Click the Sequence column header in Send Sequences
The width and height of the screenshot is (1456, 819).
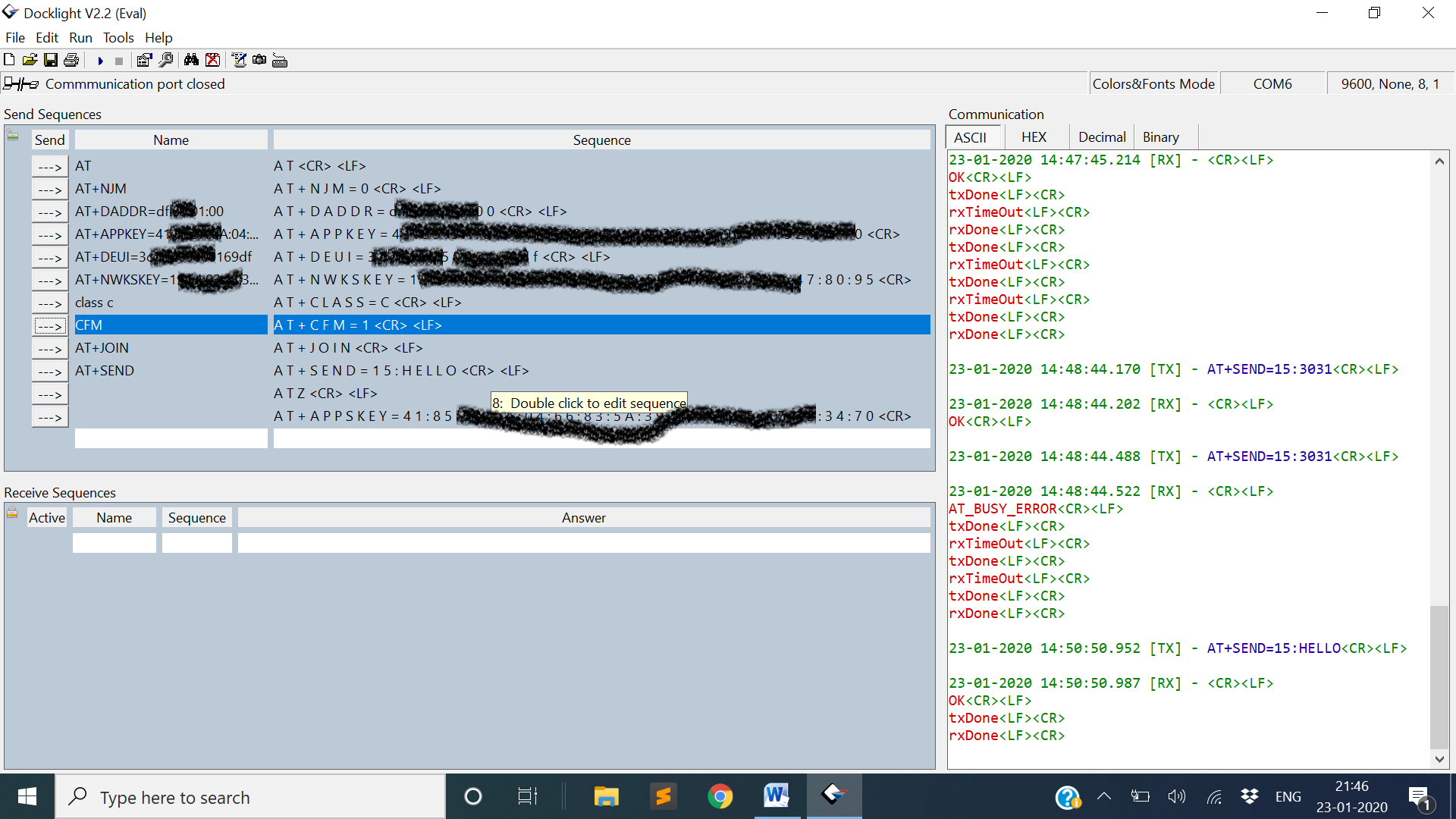tap(601, 140)
